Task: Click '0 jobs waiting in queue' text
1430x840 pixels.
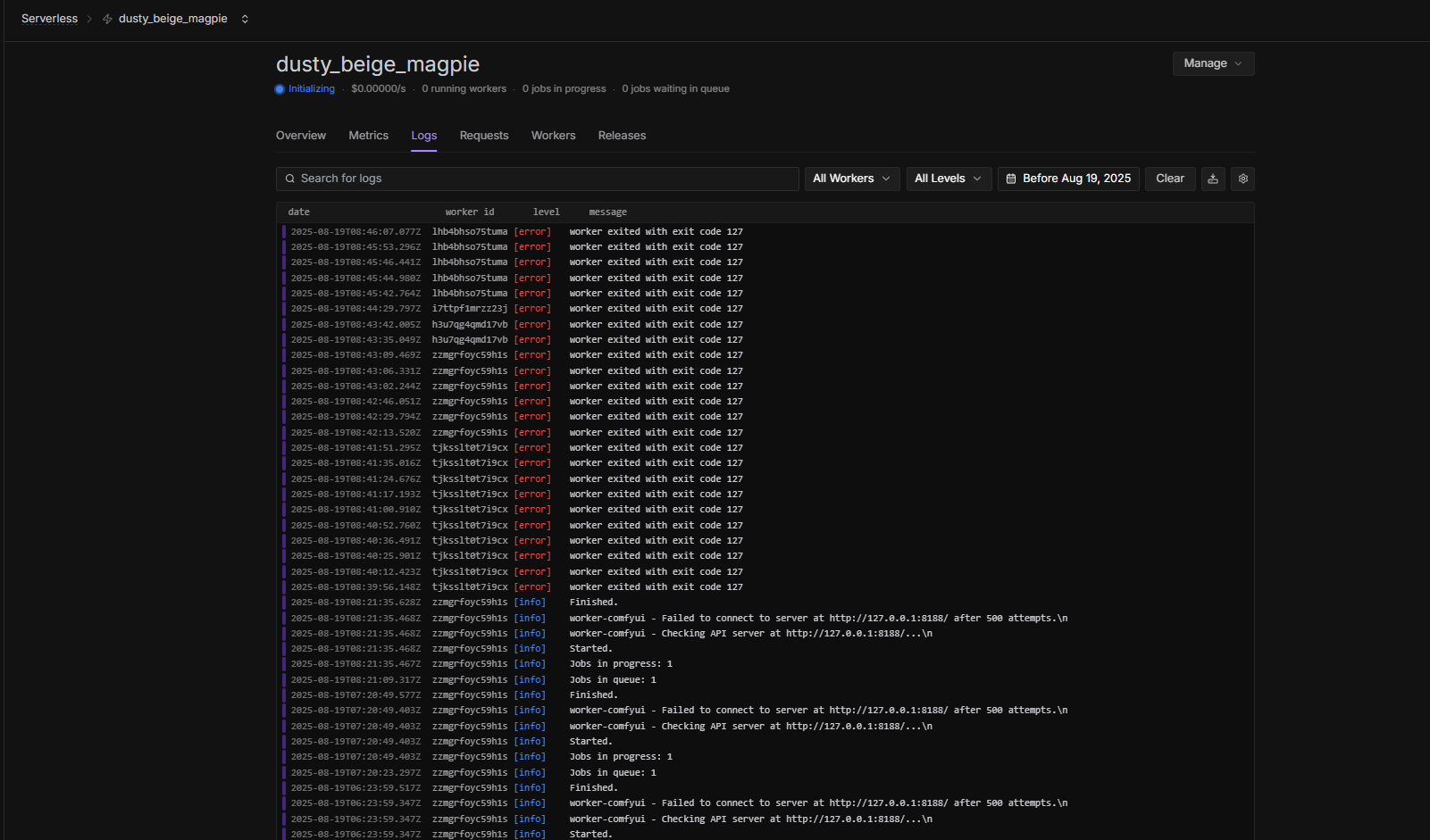Action: pyautogui.click(x=676, y=89)
